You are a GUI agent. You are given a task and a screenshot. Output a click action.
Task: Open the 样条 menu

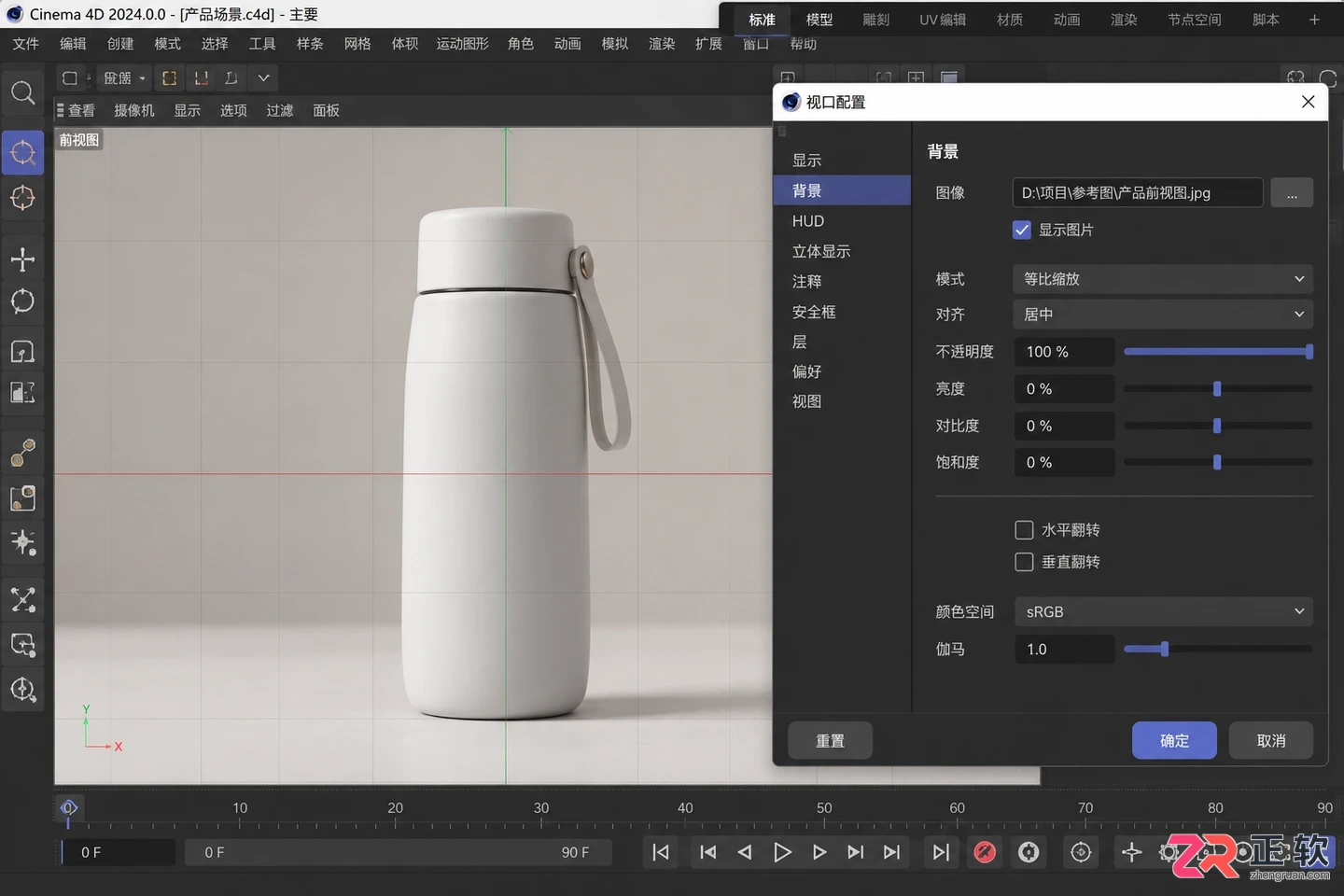click(310, 44)
